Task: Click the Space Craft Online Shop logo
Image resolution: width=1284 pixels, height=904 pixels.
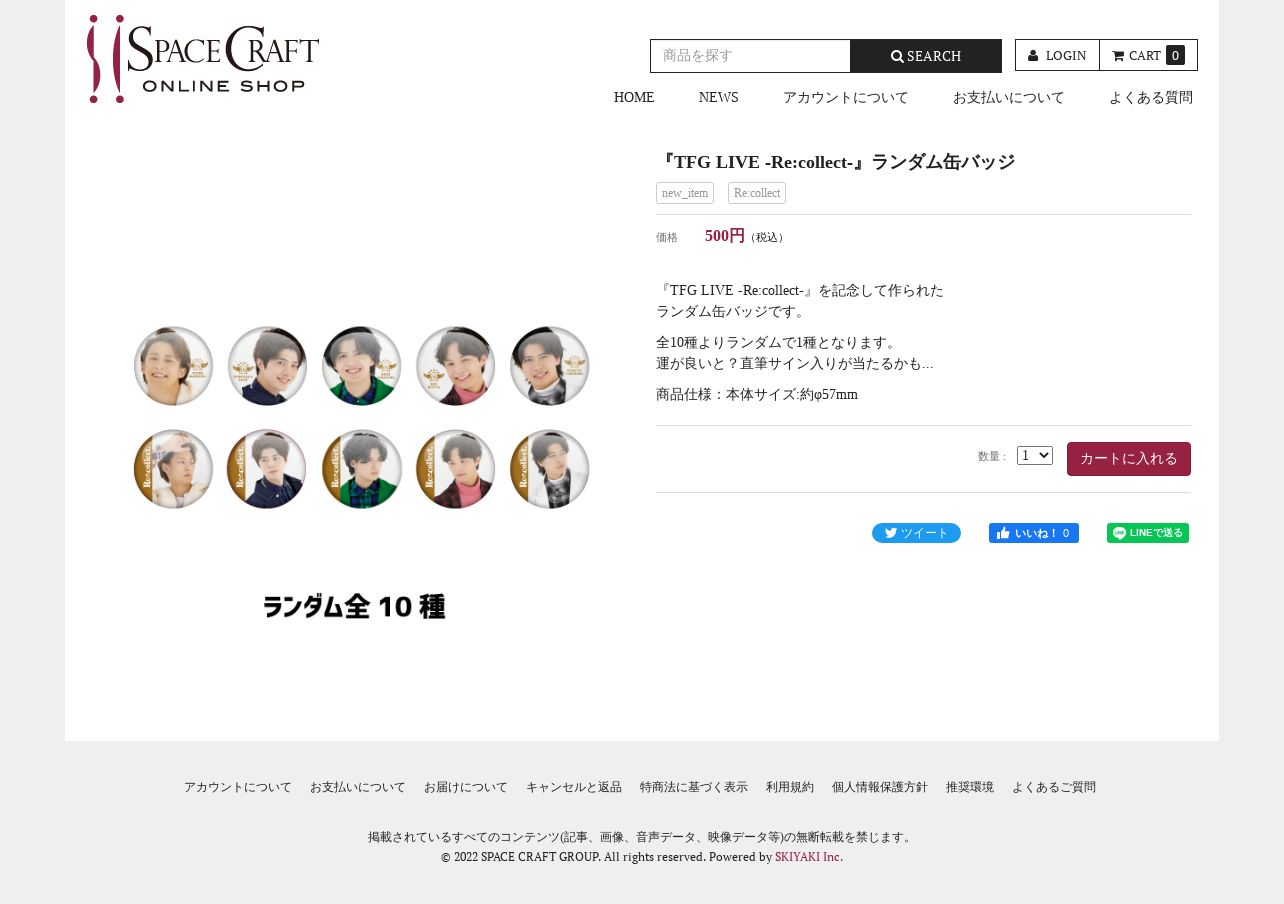Action: pos(203,59)
